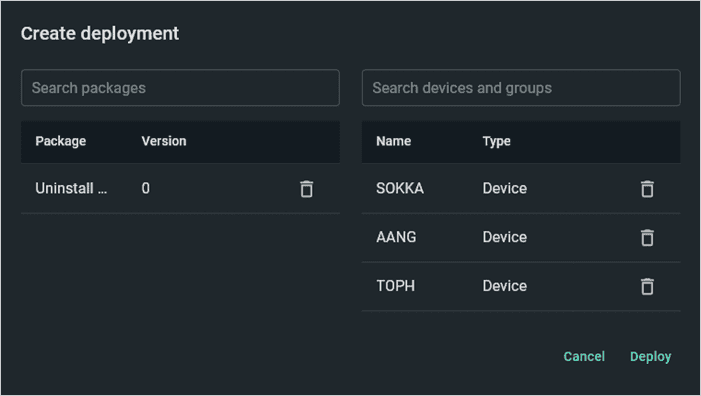Click the Search packages field
This screenshot has height=396, width=701.
tap(180, 88)
